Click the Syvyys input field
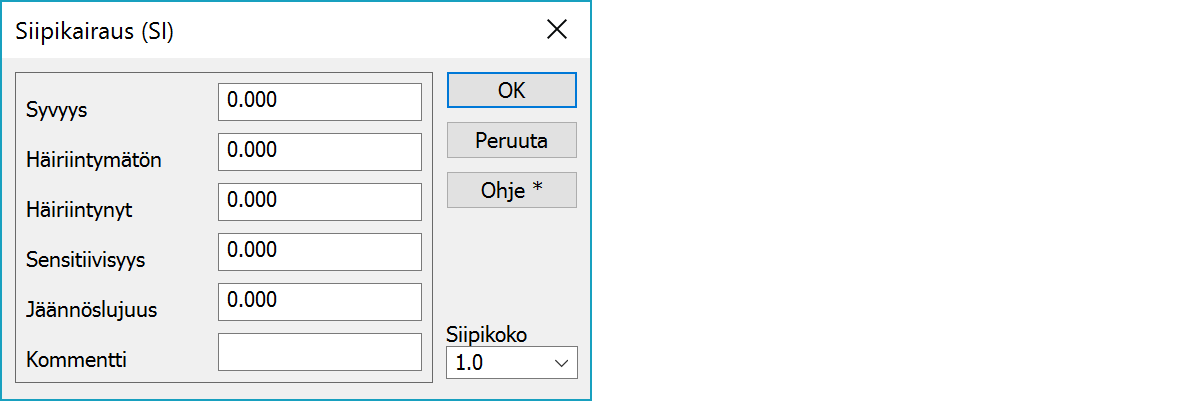The height and width of the screenshot is (401, 1200). tap(319, 101)
